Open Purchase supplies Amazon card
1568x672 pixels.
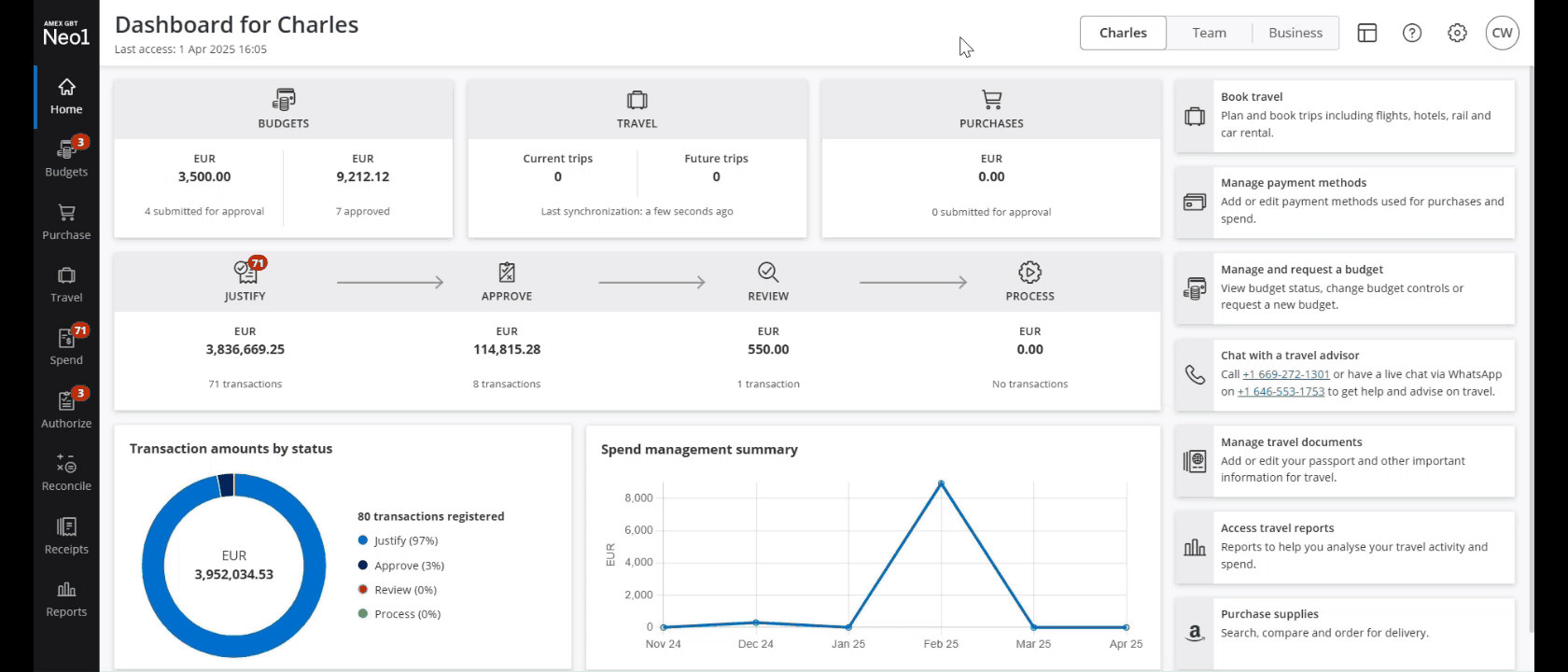(1345, 633)
